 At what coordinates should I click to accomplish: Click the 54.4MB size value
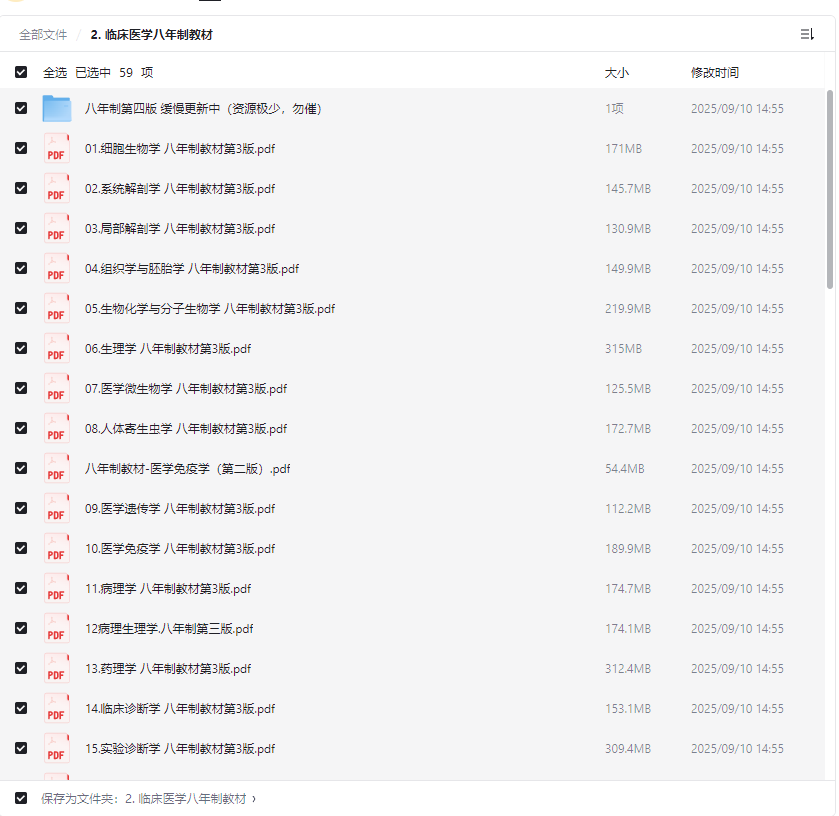(x=624, y=469)
